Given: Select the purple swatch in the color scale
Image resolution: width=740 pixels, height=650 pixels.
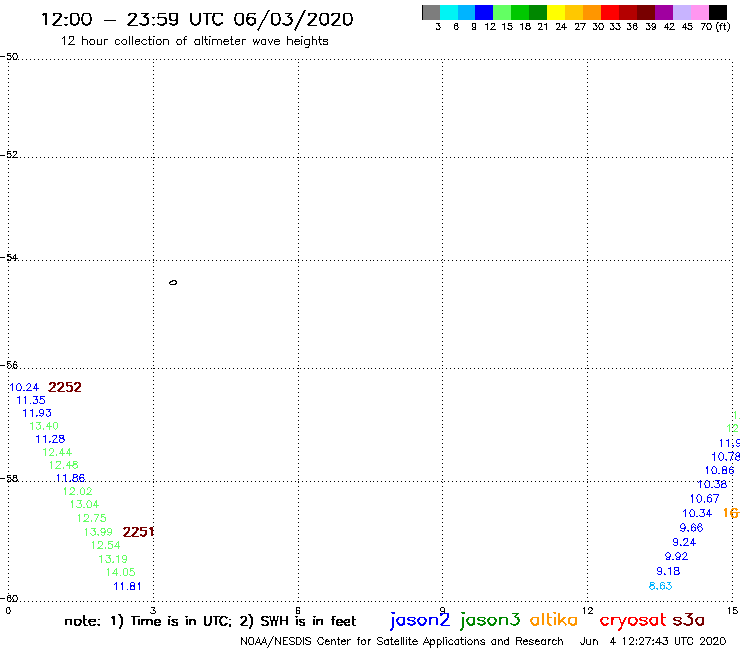Looking at the screenshot, I should pyautogui.click(x=664, y=12).
